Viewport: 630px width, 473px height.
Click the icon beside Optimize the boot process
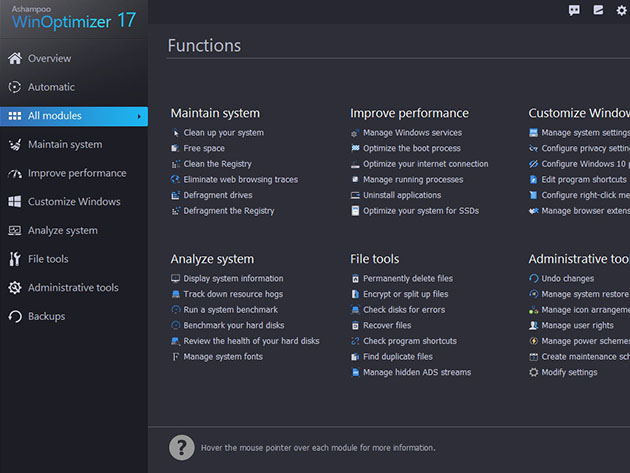[x=355, y=148]
